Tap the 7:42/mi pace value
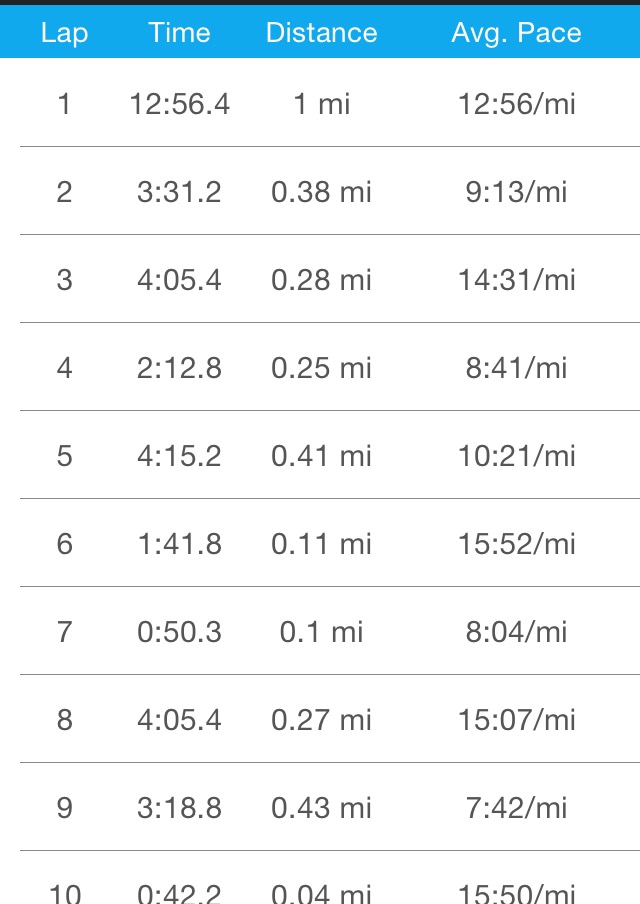This screenshot has height=904, width=640. pos(516,808)
